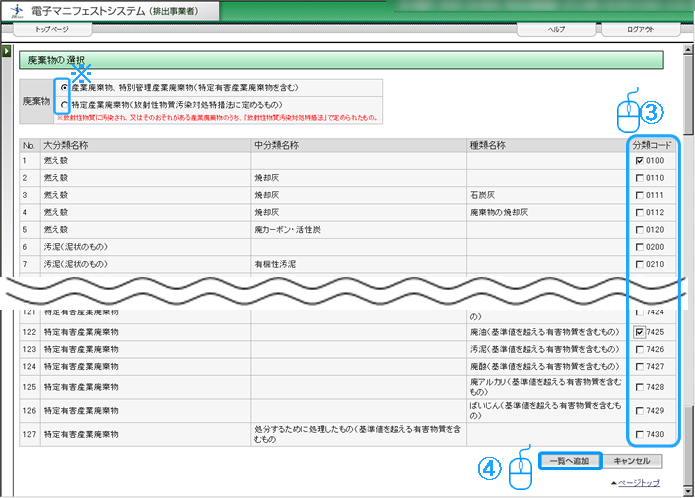This screenshot has height=498, width=695.
Task: Check classification code 7428 checkbox
Action: (640, 387)
